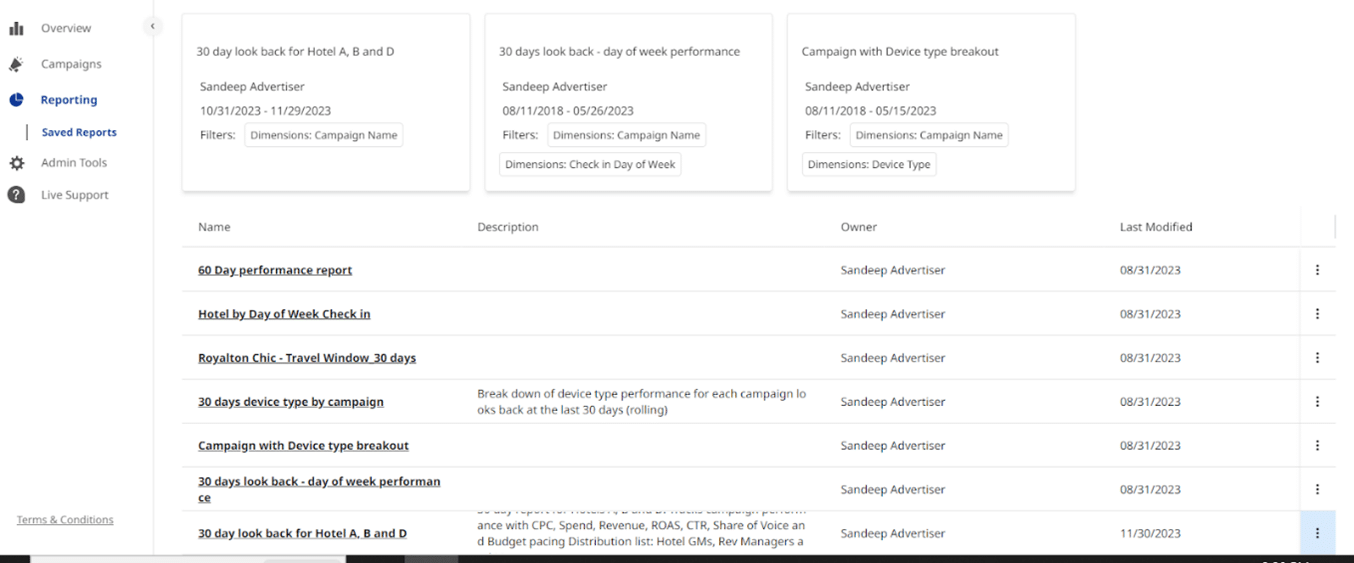Viewport: 1354px width, 563px height.
Task: Open options menu for 60 Day performance report
Action: [1317, 270]
